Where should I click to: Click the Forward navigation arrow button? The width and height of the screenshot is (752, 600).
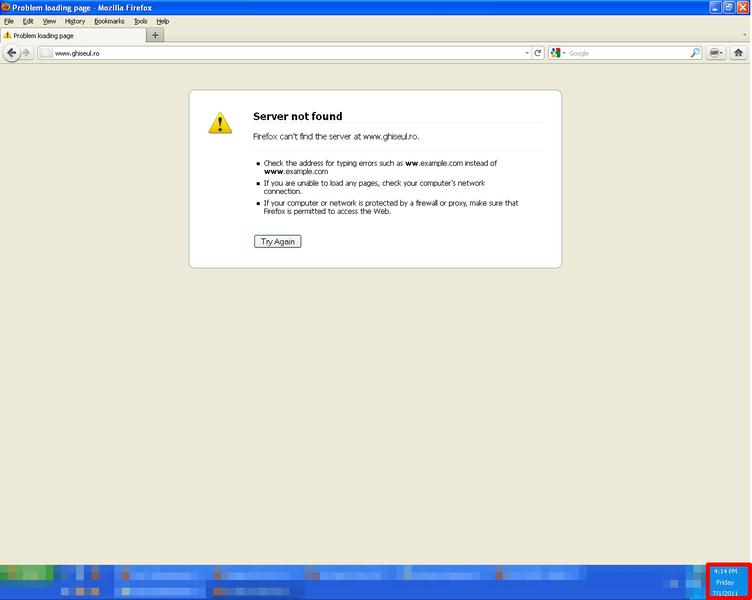[26, 53]
